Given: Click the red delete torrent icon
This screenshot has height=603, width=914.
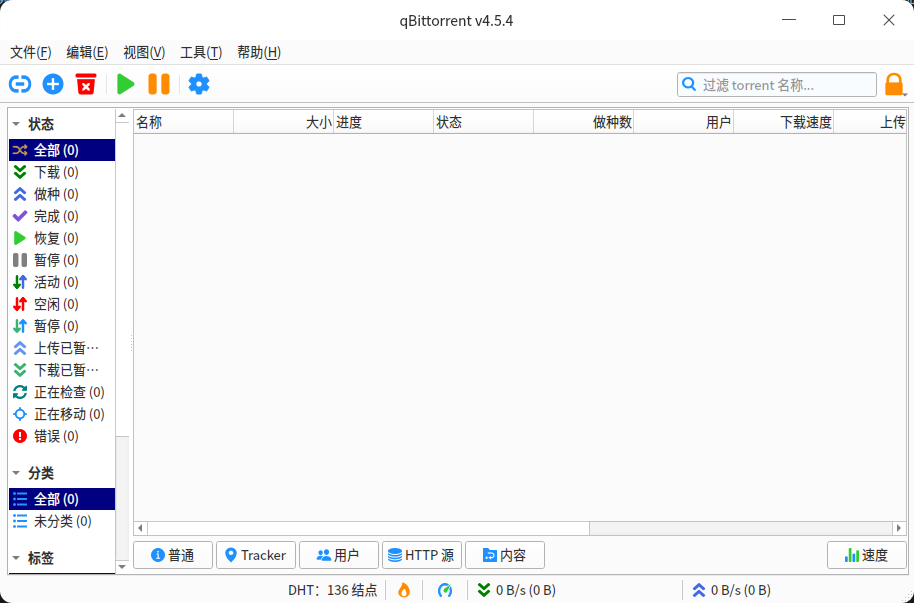Looking at the screenshot, I should (x=86, y=85).
